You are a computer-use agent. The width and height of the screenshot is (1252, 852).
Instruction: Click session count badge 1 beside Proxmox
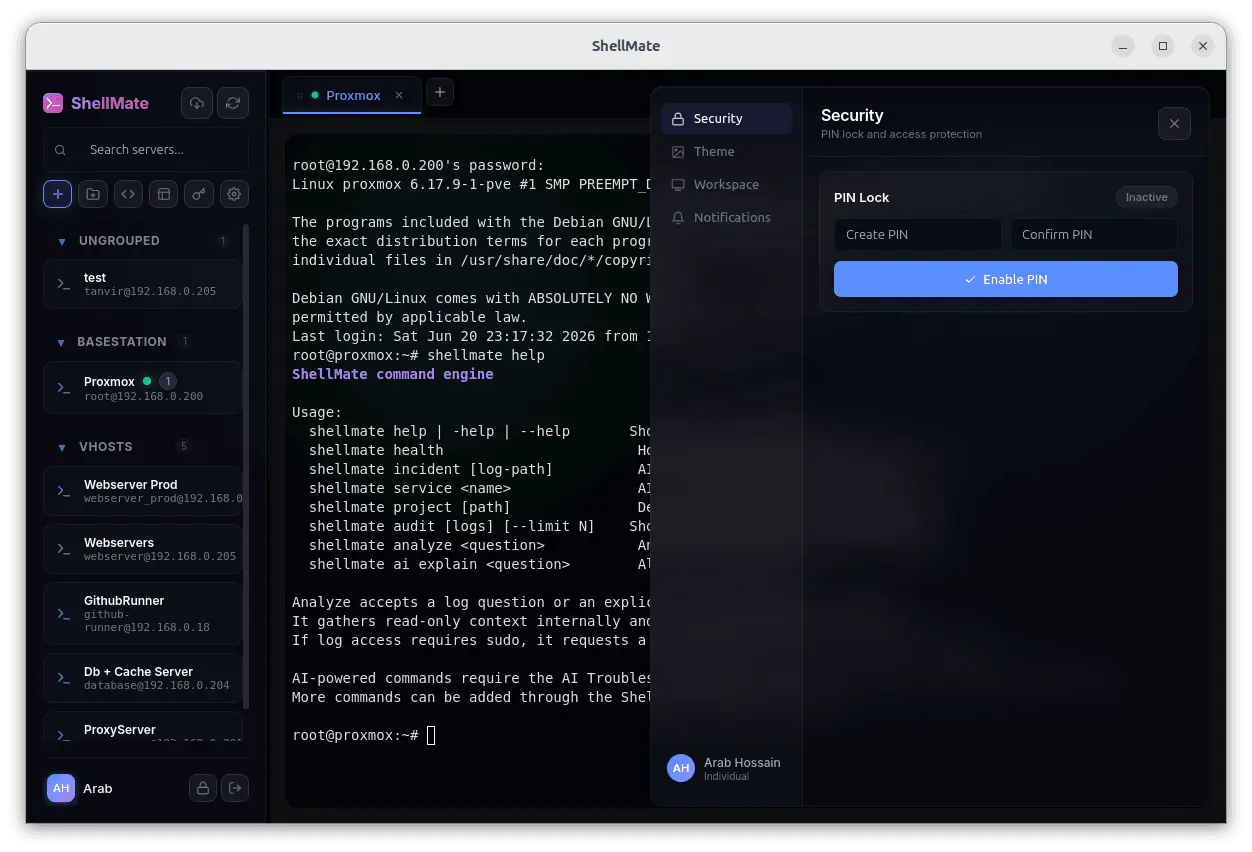click(168, 381)
